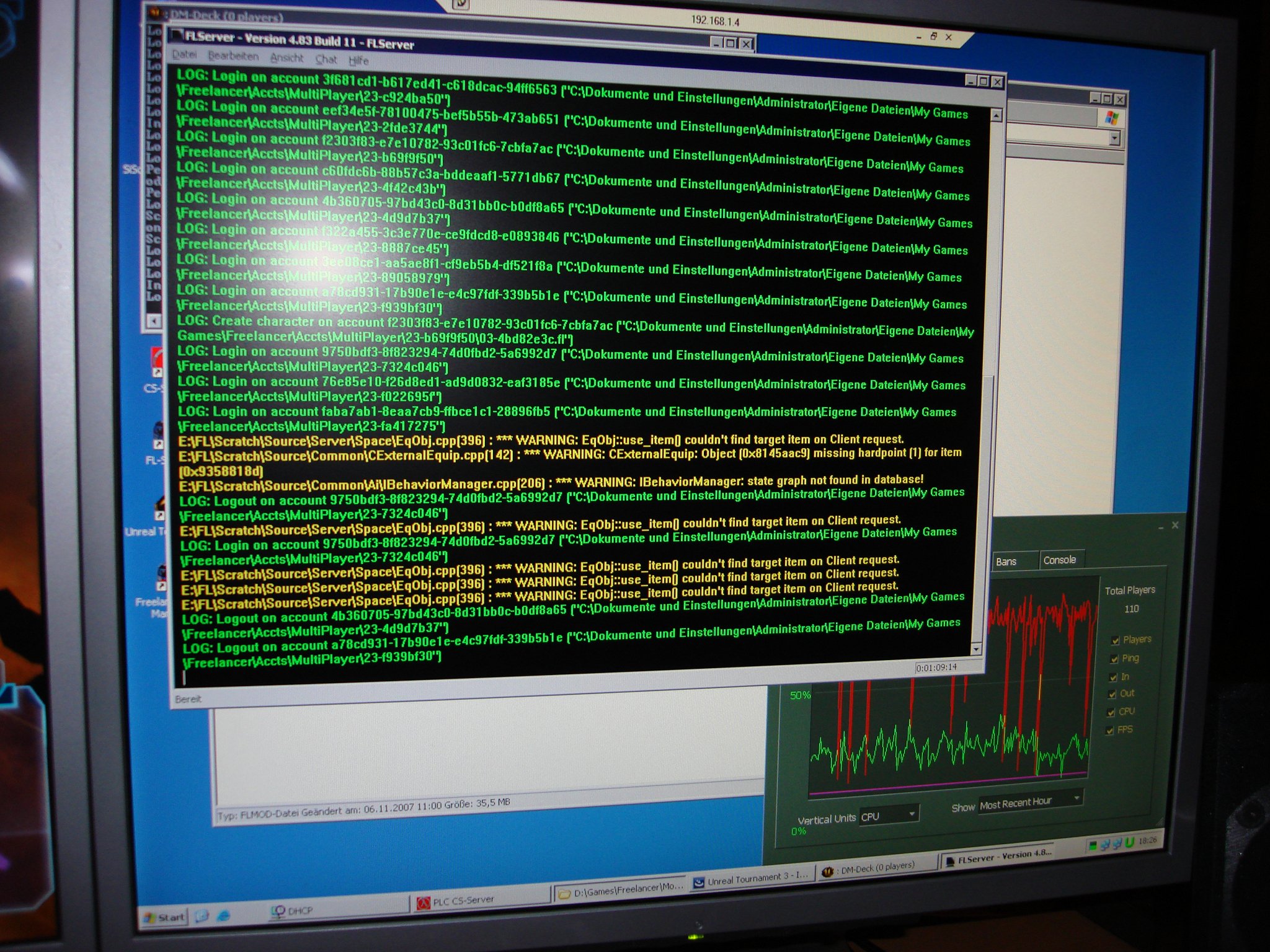Image resolution: width=1270 pixels, height=952 pixels.
Task: Open the Windows Start menu
Action: tap(164, 918)
